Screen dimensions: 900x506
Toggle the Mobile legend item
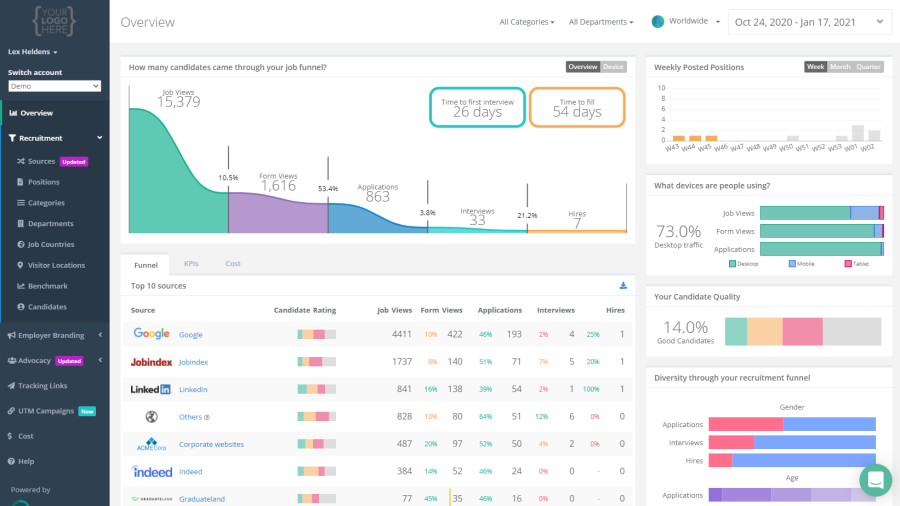point(801,264)
